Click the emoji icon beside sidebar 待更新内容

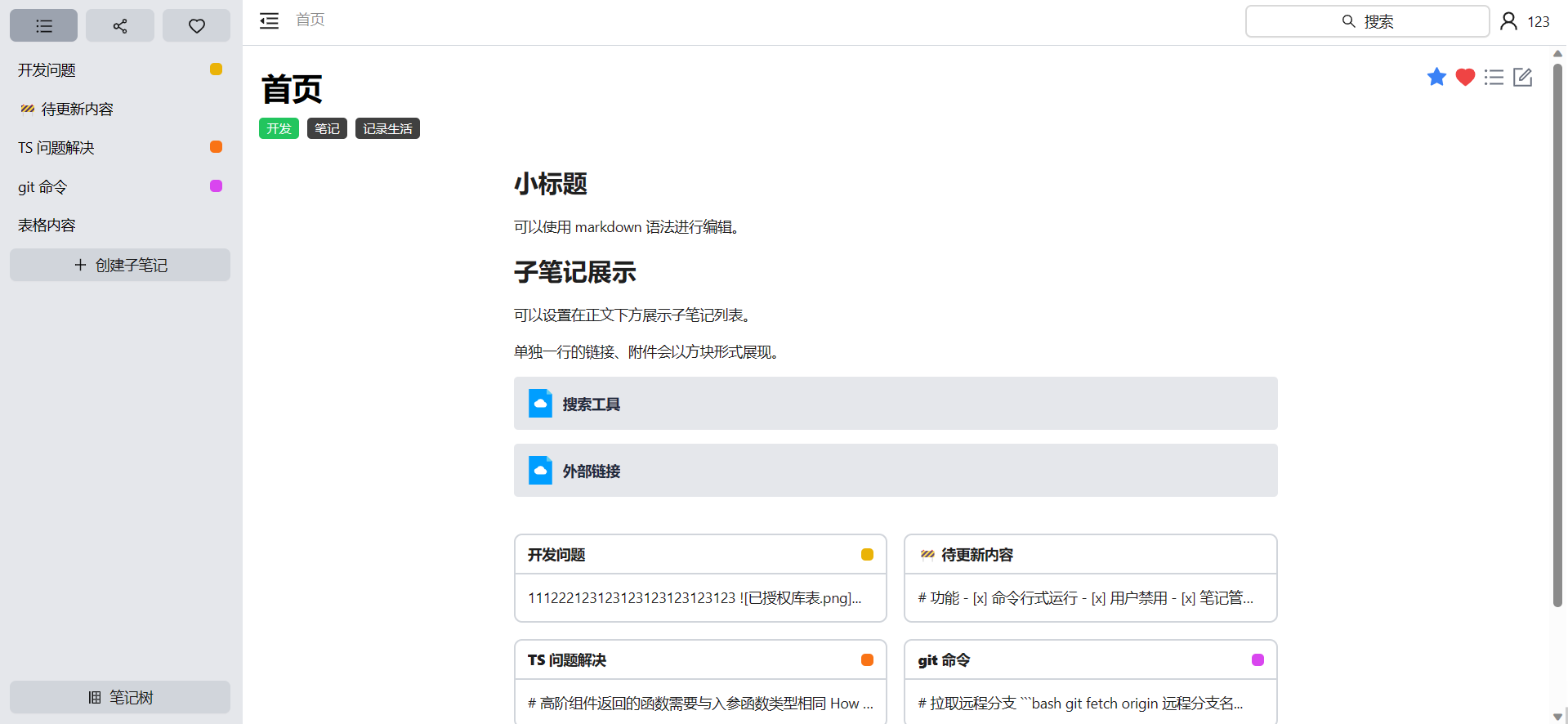pyautogui.click(x=27, y=109)
